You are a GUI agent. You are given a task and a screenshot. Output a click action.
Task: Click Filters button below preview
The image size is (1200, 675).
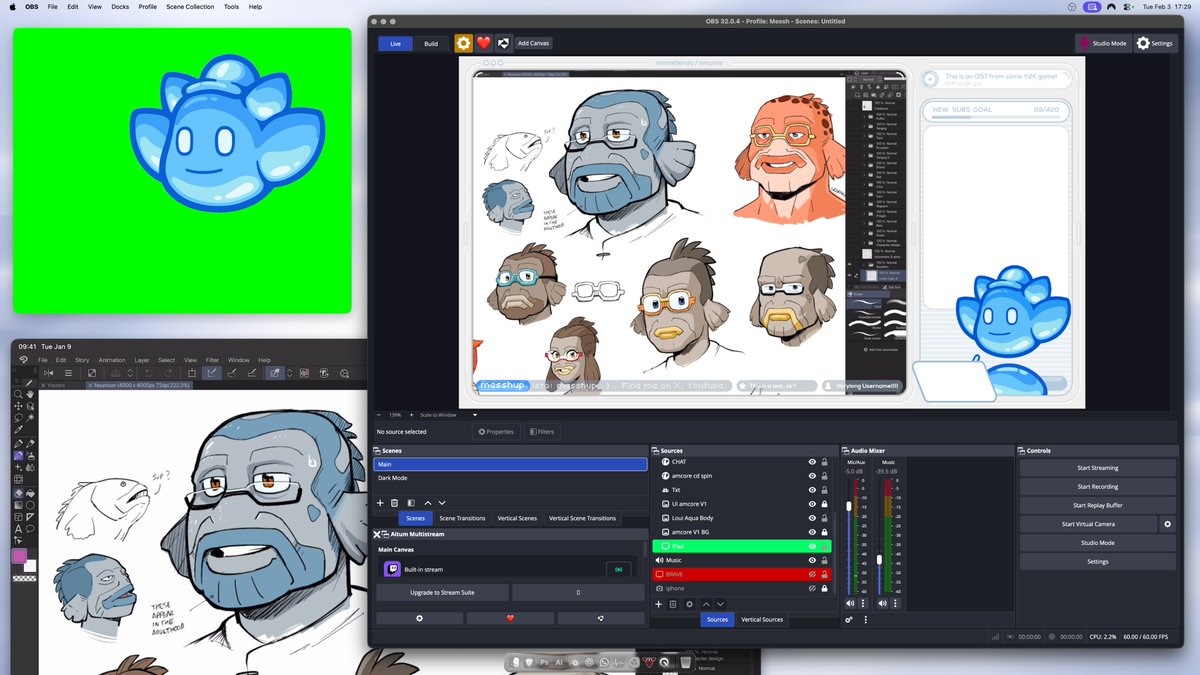541,432
